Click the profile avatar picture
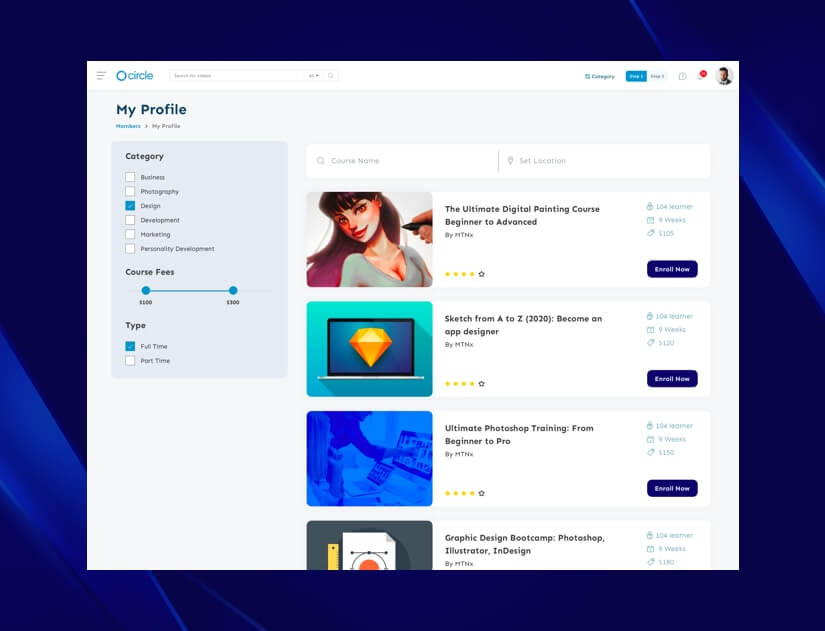825x631 pixels. [723, 75]
